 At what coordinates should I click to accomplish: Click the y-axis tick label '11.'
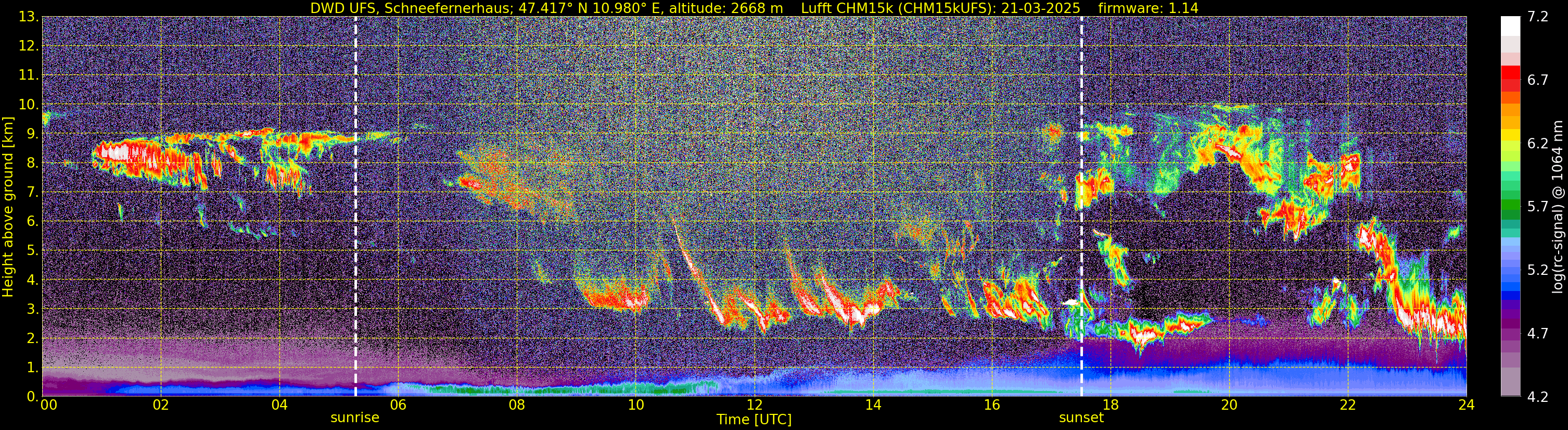pos(29,75)
